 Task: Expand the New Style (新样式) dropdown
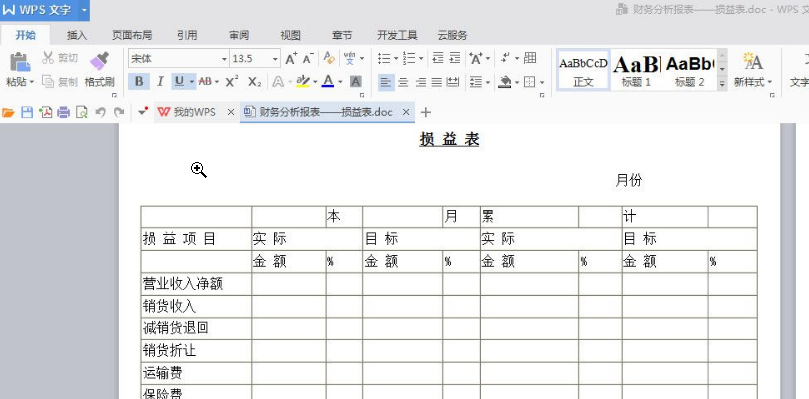(770, 82)
